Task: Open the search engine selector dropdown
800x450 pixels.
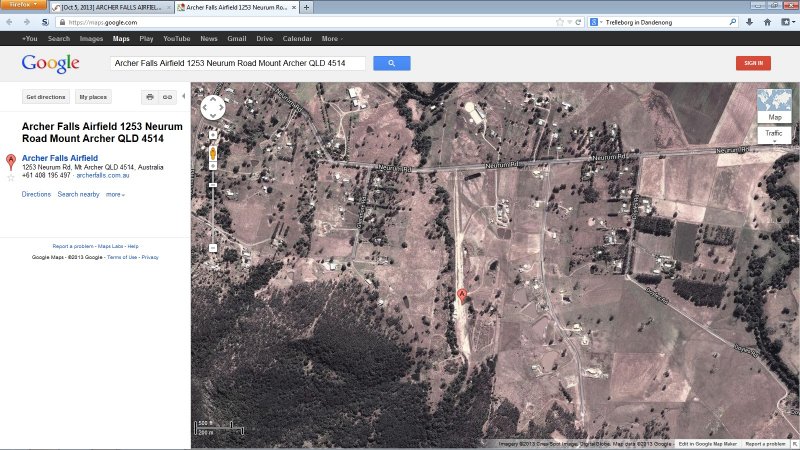Action: [595, 22]
